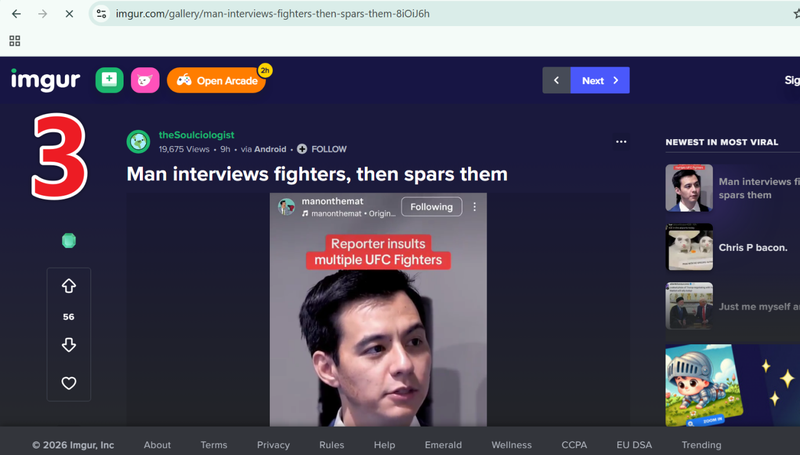Open the 'Chris P bacon.' thumbnail

point(689,247)
